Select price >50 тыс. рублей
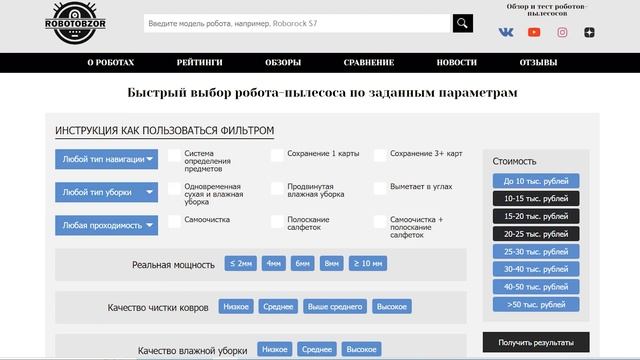 536,304
